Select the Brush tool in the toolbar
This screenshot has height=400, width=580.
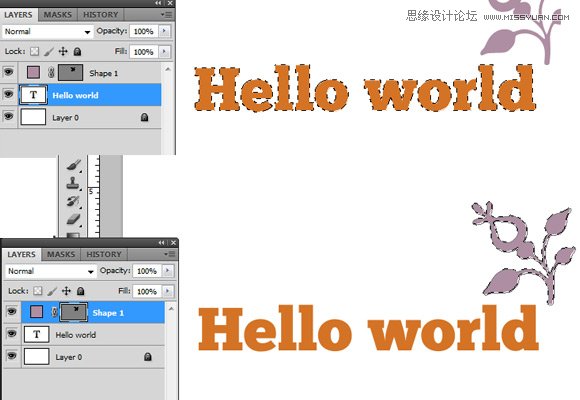pos(74,165)
